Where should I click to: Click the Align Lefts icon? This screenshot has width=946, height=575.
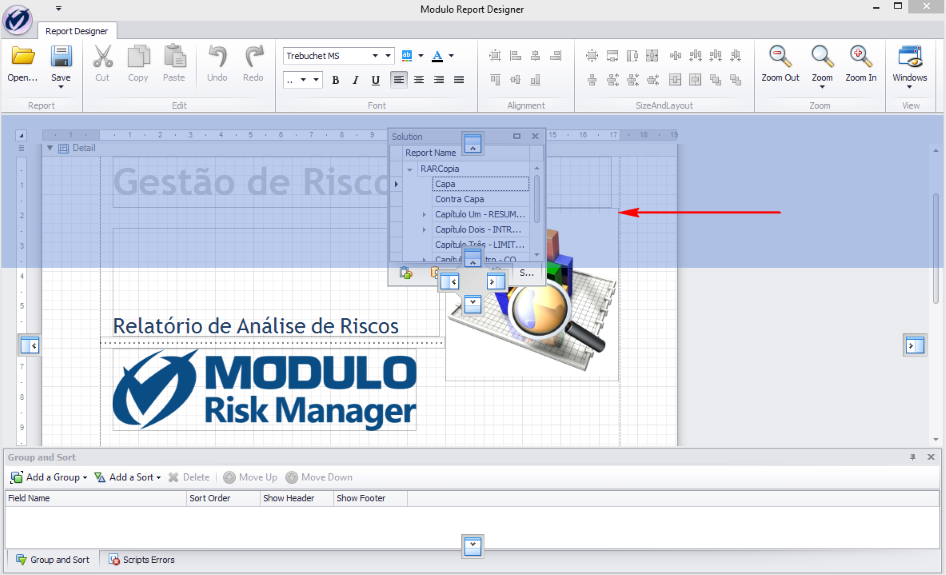tap(515, 56)
